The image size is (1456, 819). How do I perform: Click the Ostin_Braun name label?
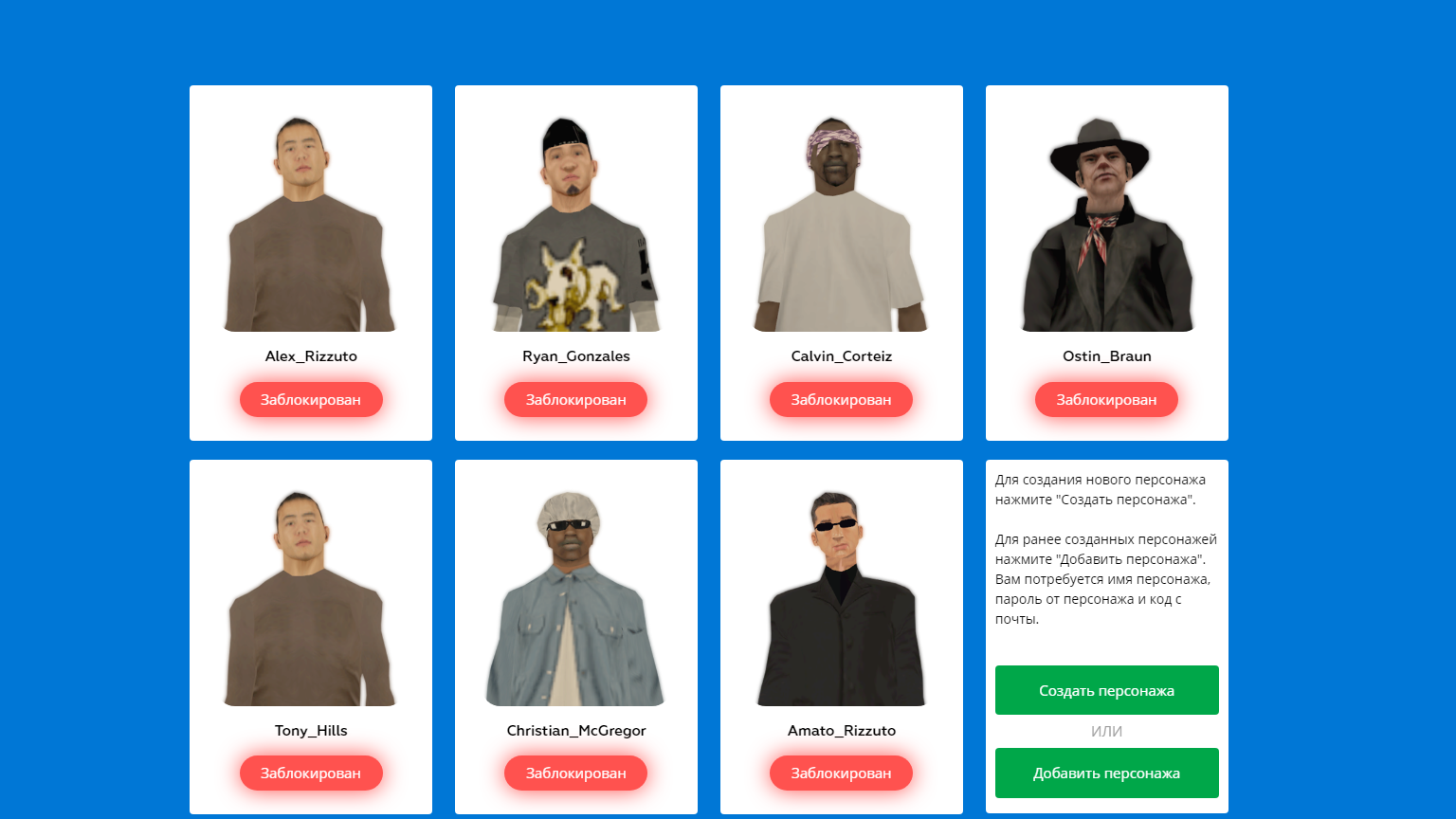[x=1107, y=356]
